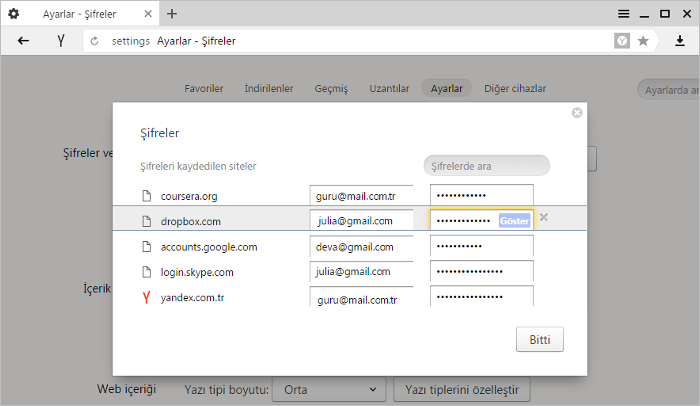
Task: Open a new tab with the plus button
Action: point(172,14)
